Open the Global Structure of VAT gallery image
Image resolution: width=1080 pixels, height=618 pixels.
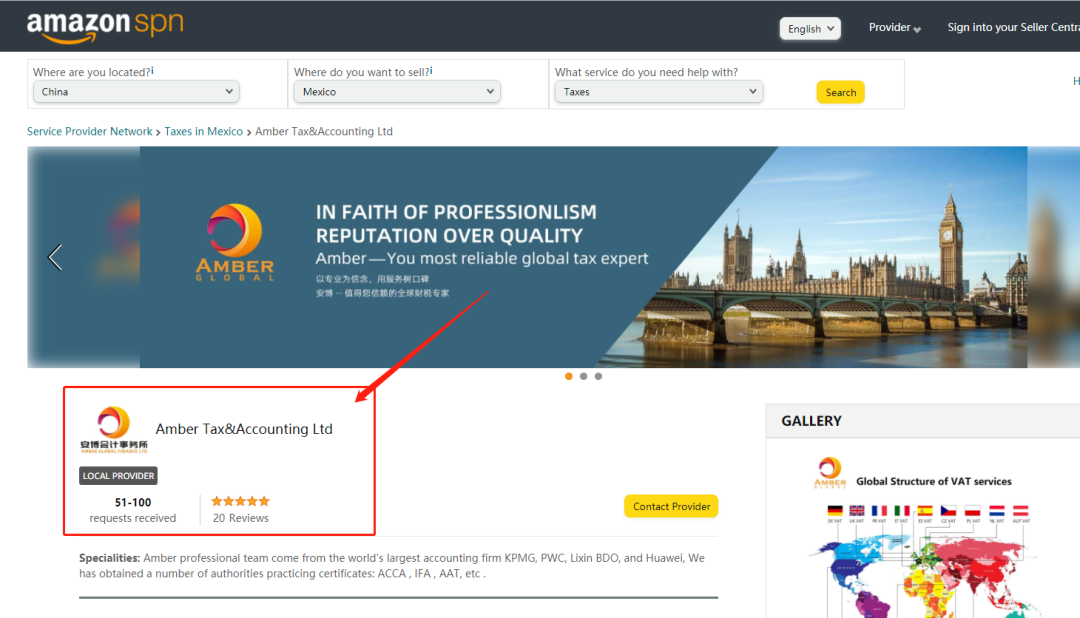coord(923,536)
